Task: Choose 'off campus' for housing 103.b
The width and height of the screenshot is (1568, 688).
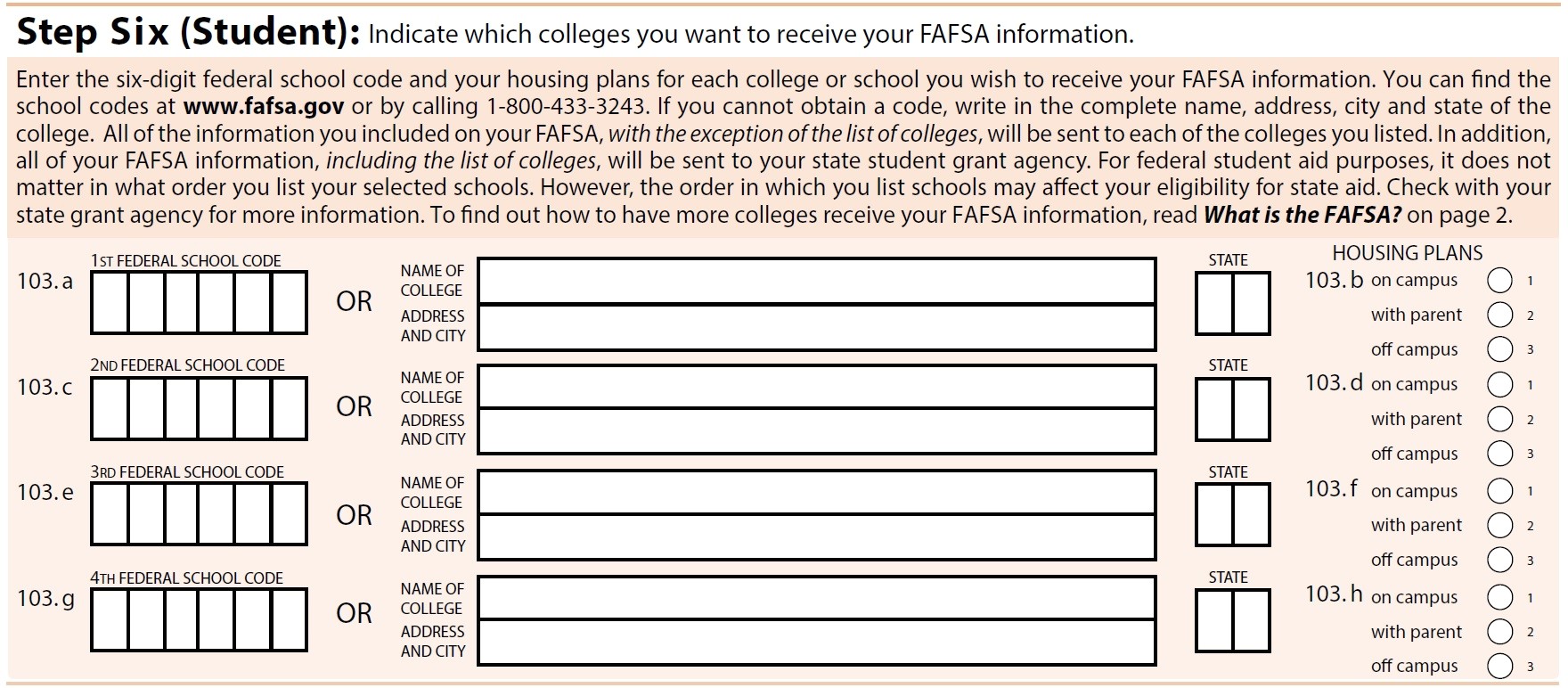Action: pos(1500,349)
